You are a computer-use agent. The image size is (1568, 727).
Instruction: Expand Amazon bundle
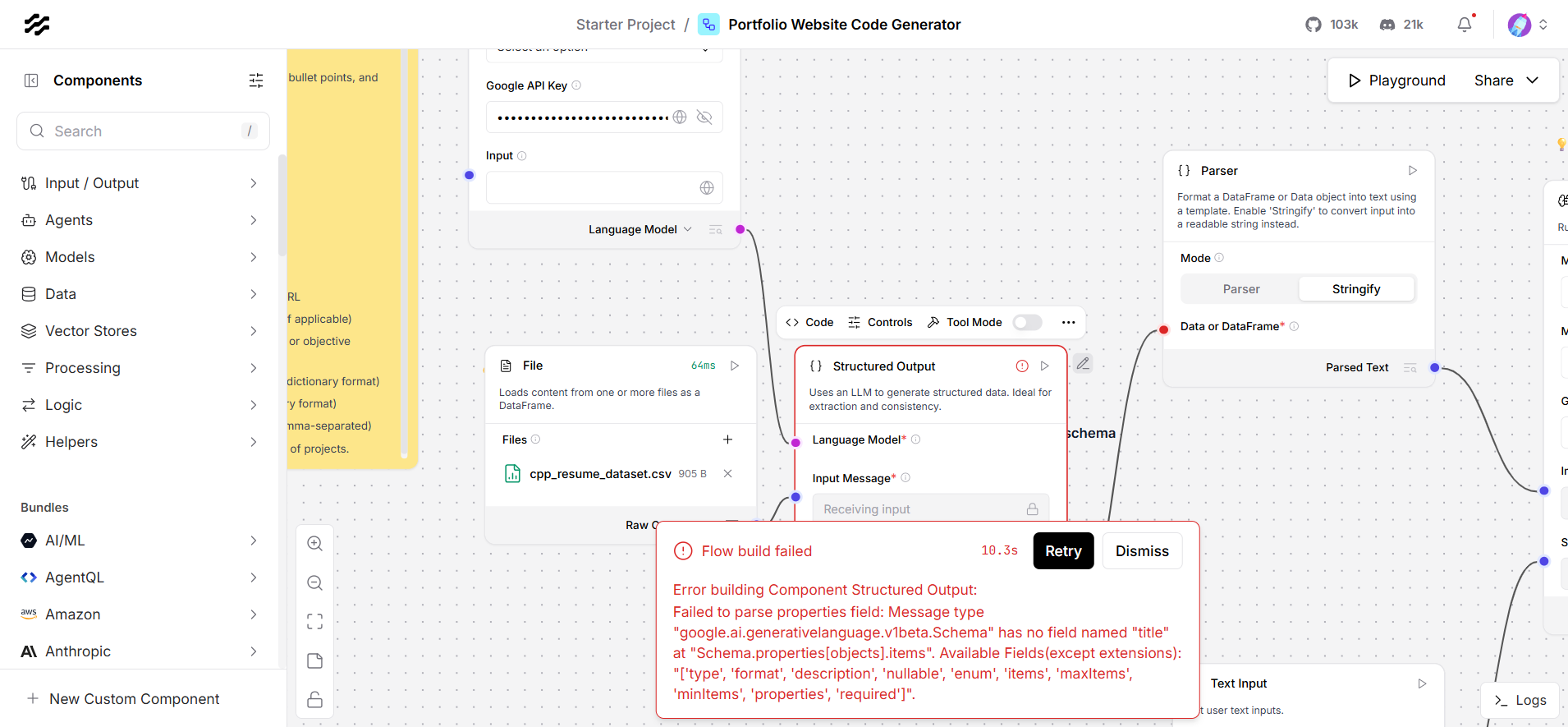click(140, 614)
